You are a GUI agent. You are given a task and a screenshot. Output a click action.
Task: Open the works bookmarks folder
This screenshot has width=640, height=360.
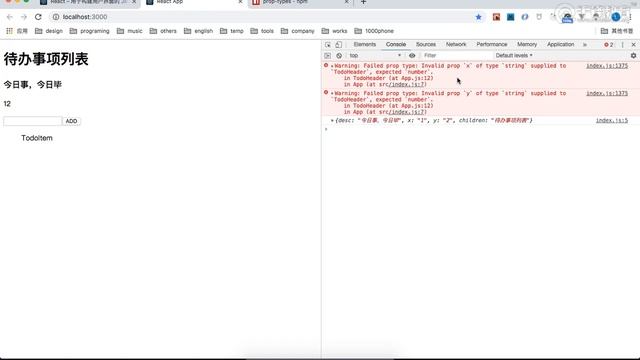tap(334, 31)
